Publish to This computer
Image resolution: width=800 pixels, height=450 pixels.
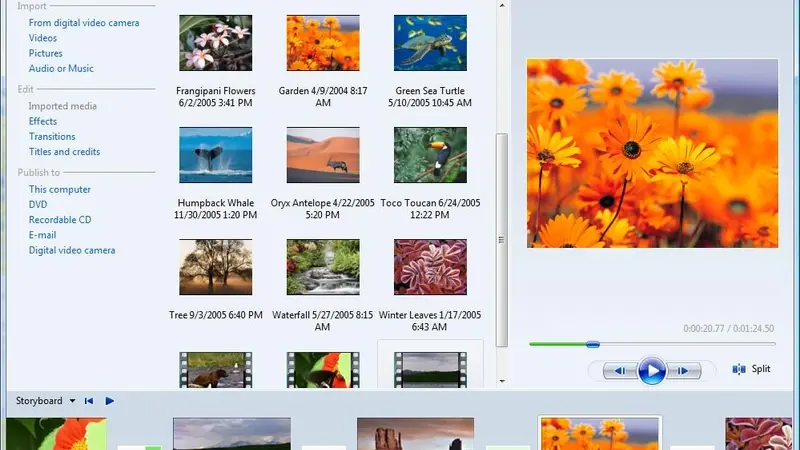60,189
